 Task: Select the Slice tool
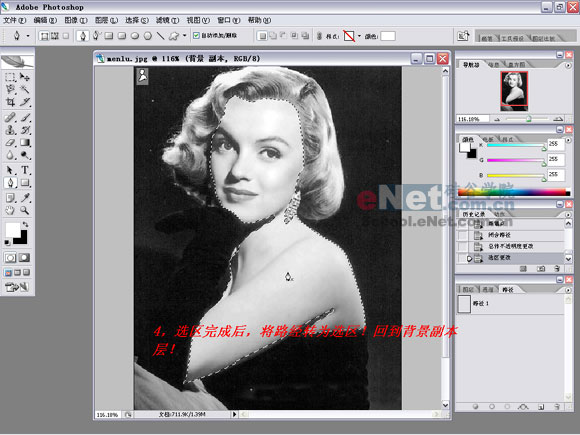pos(25,102)
